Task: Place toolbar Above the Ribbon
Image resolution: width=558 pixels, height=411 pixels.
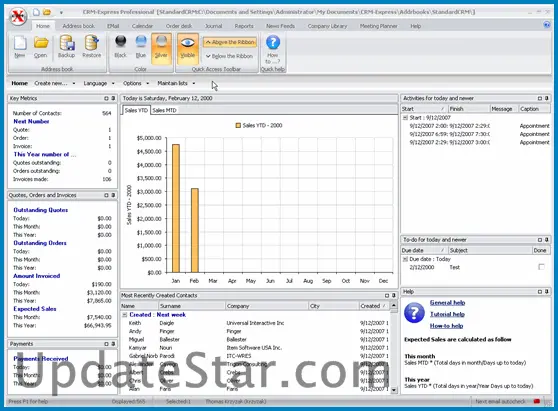Action: 230,42
